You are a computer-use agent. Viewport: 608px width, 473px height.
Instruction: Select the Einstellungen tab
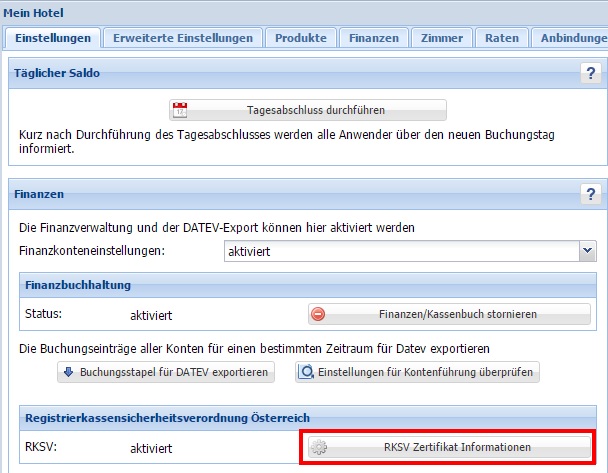pyautogui.click(x=54, y=38)
